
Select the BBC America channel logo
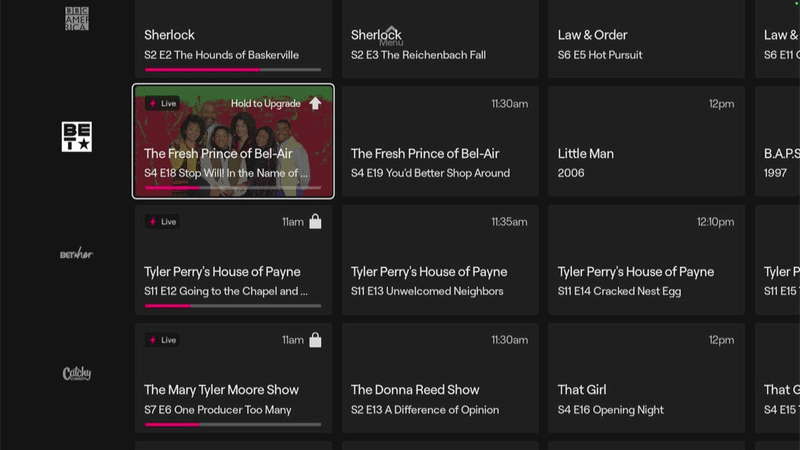77,19
